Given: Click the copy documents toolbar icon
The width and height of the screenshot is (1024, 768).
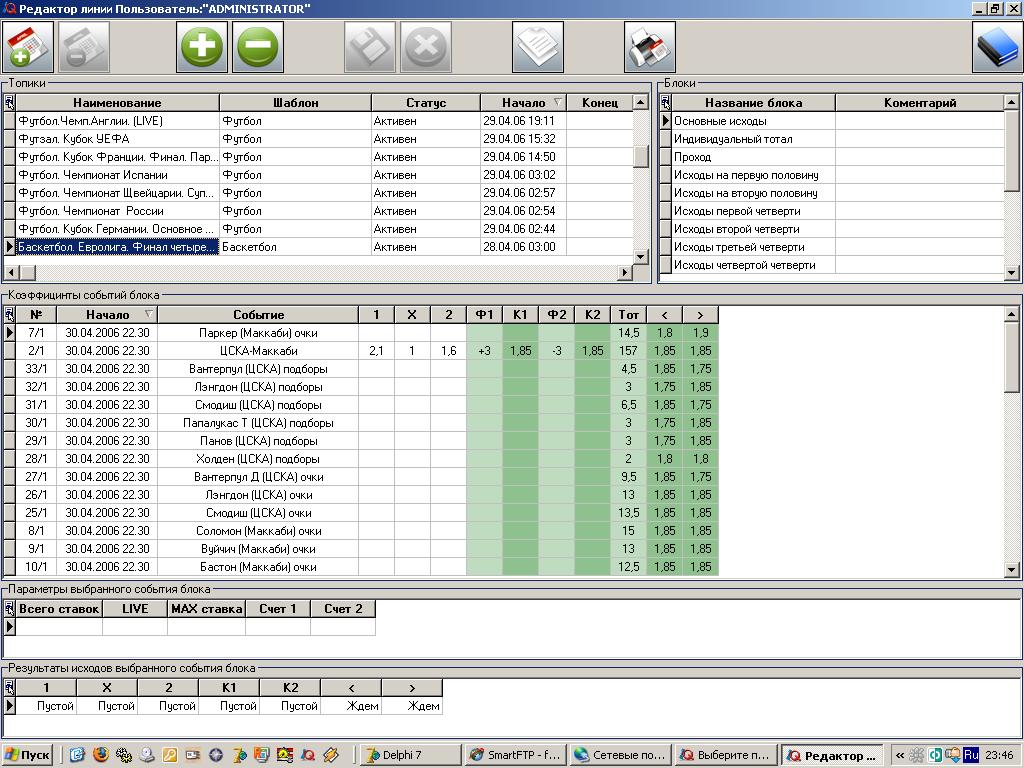Looking at the screenshot, I should point(538,47).
